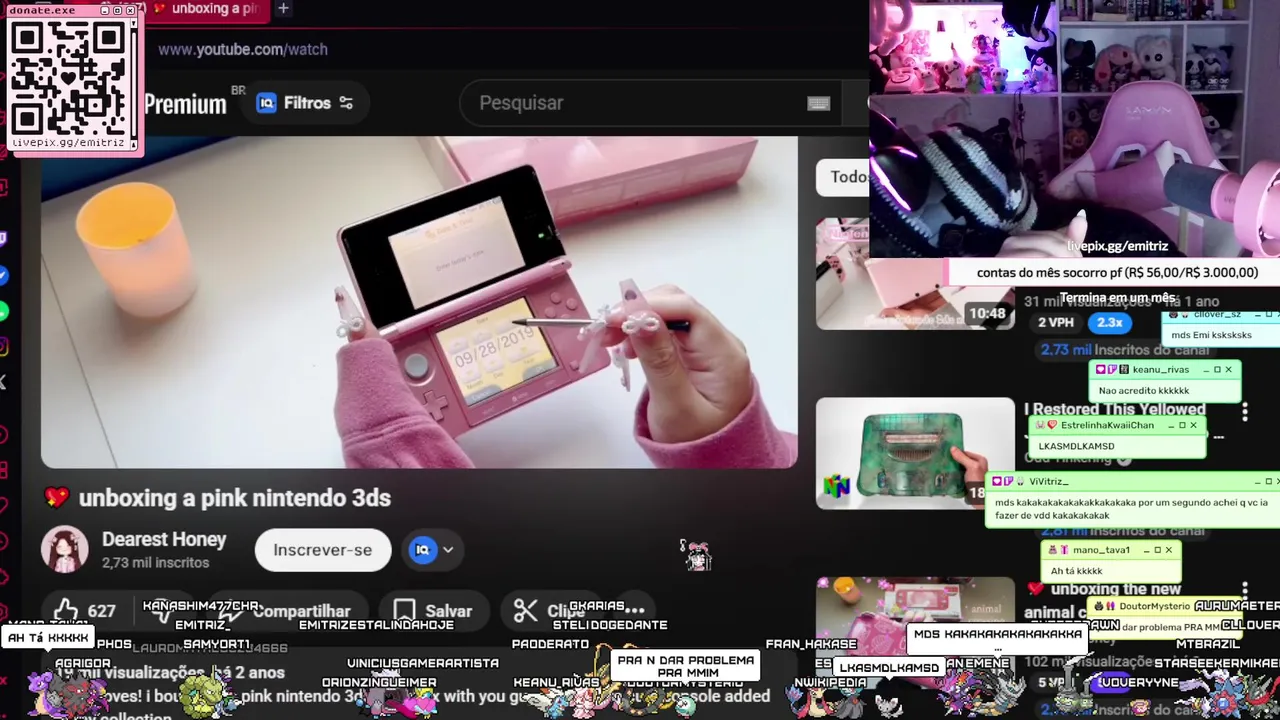Expand the blue IQ dropdown next to Inscrever-se
Image resolution: width=1280 pixels, height=720 pixels.
[433, 550]
